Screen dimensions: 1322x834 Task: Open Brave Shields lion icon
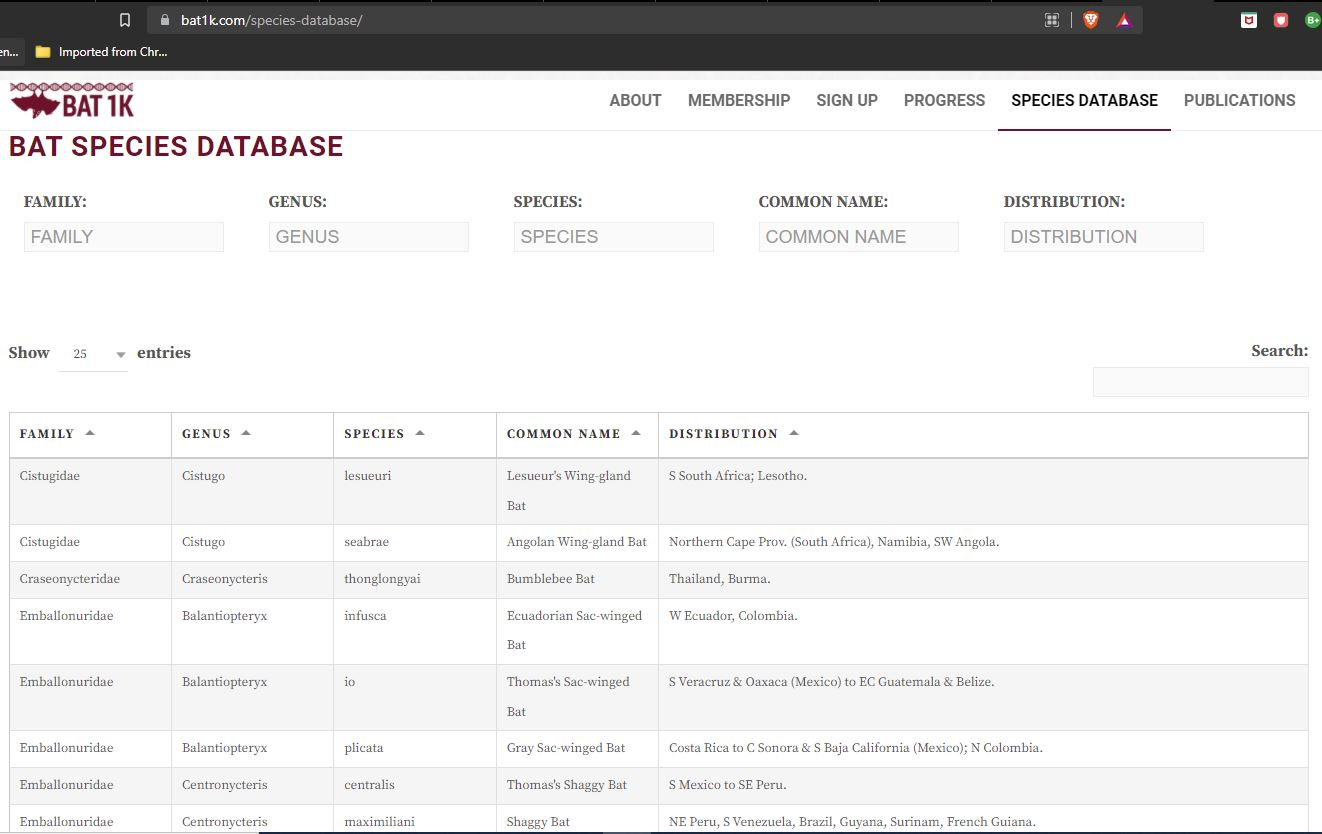coord(1091,20)
